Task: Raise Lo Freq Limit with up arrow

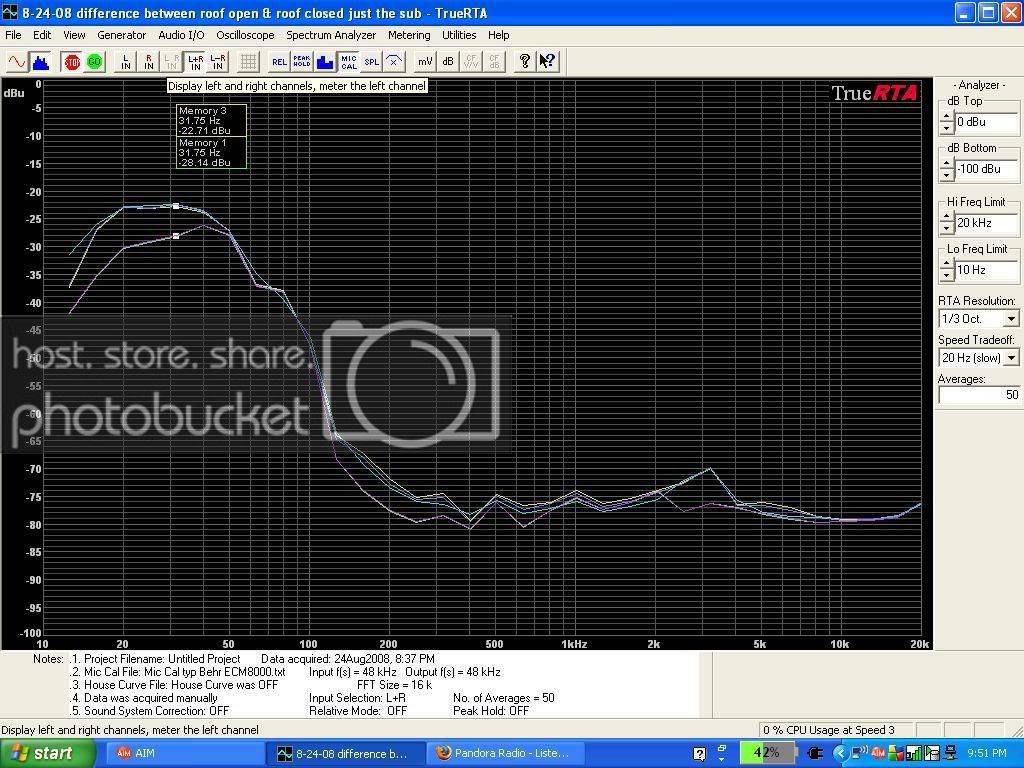Action: pyautogui.click(x=947, y=265)
